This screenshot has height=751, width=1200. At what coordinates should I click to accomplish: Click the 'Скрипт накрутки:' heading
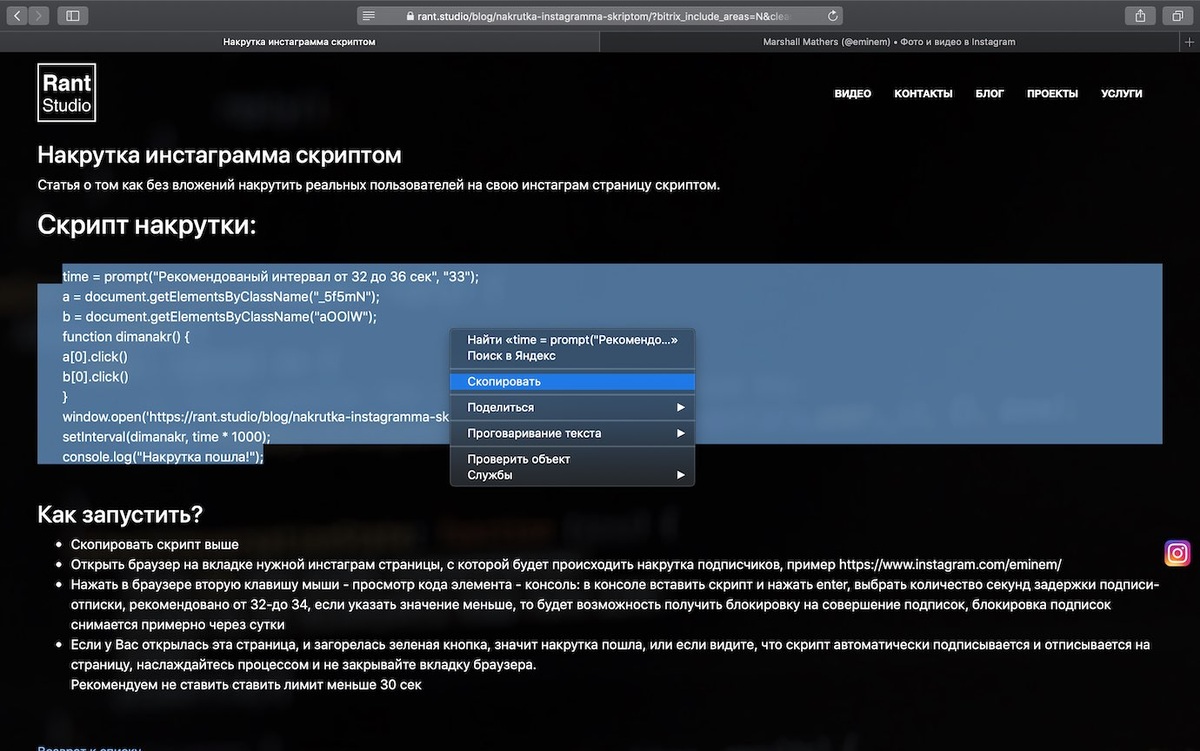click(147, 225)
